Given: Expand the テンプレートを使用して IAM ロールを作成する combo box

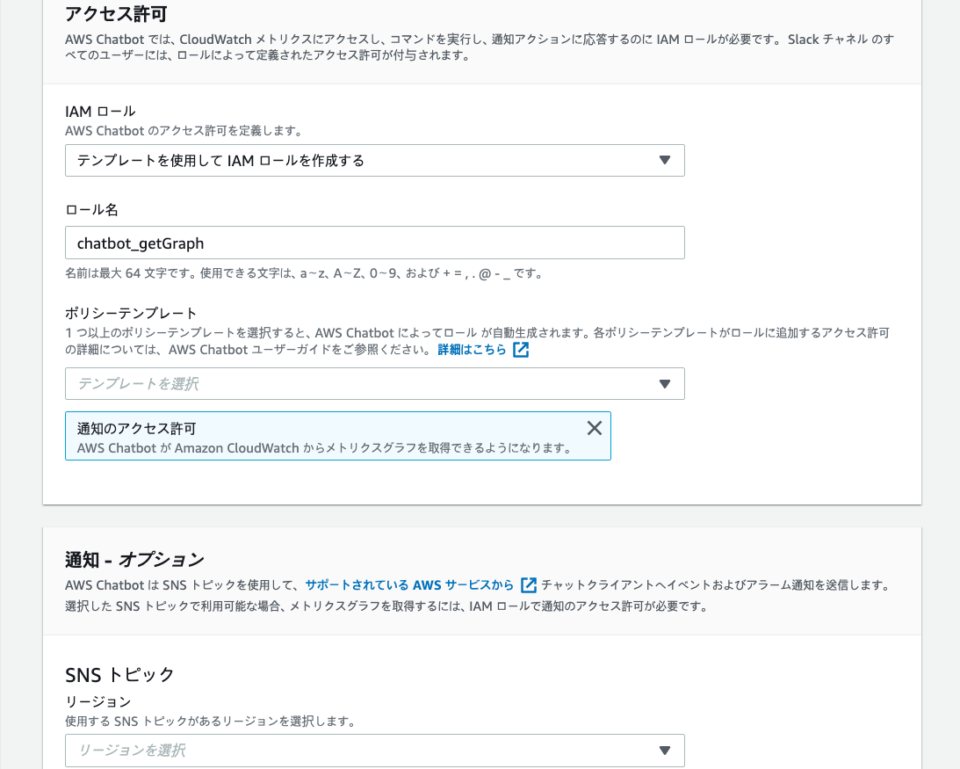Looking at the screenshot, I should [375, 160].
